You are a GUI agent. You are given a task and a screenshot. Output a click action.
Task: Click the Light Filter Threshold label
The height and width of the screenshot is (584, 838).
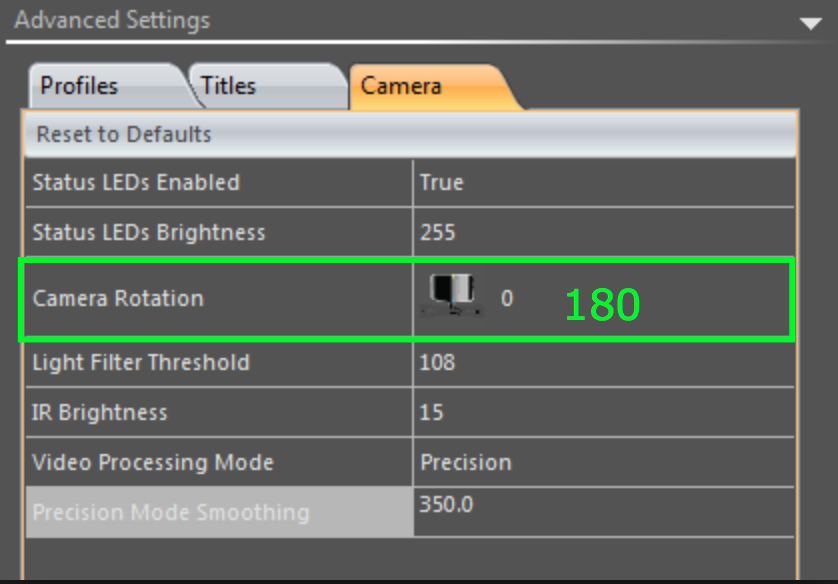point(141,363)
